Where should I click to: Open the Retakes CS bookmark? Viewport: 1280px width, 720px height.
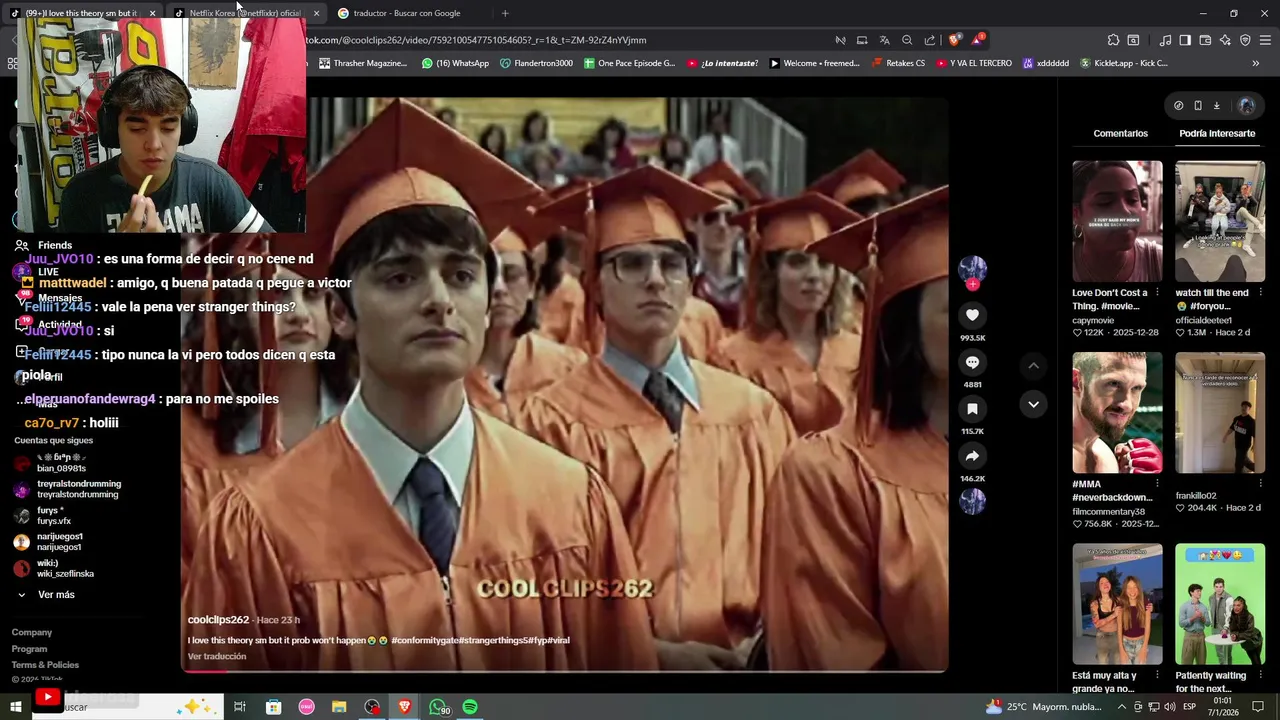[x=898, y=63]
